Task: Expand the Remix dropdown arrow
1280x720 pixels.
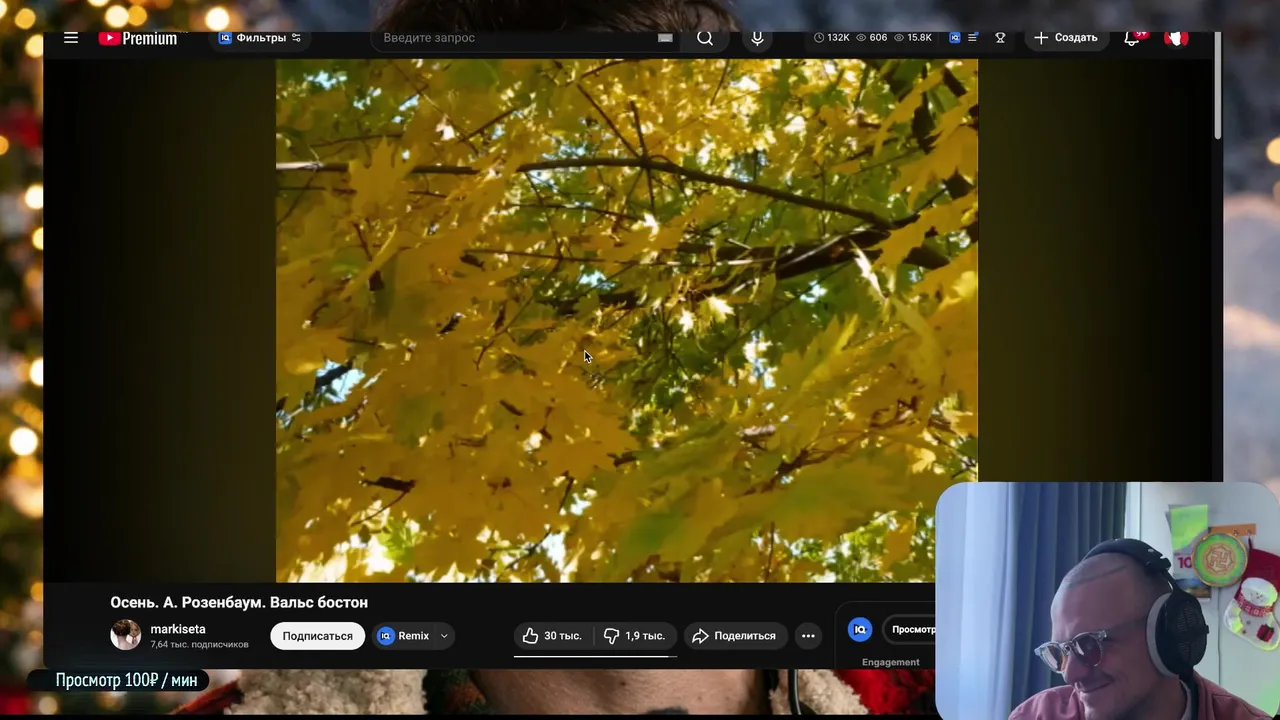Action: [444, 636]
